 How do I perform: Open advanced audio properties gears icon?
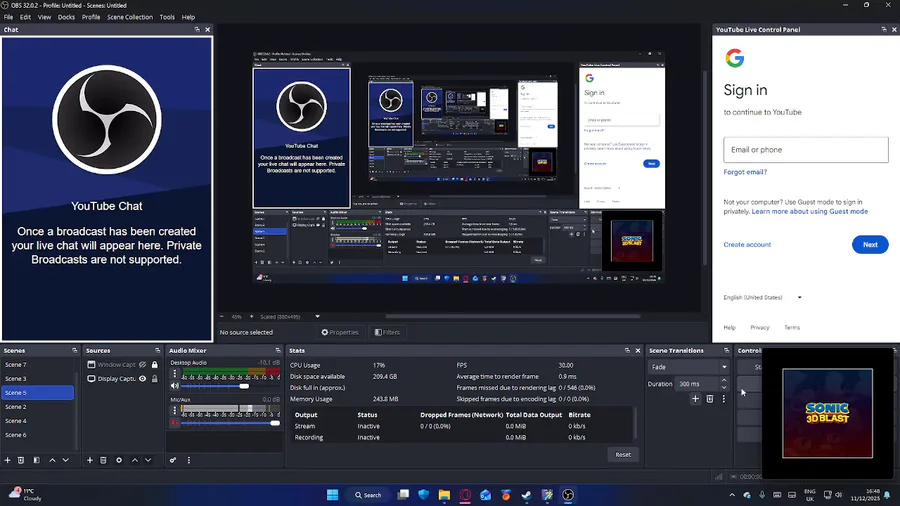(x=173, y=460)
